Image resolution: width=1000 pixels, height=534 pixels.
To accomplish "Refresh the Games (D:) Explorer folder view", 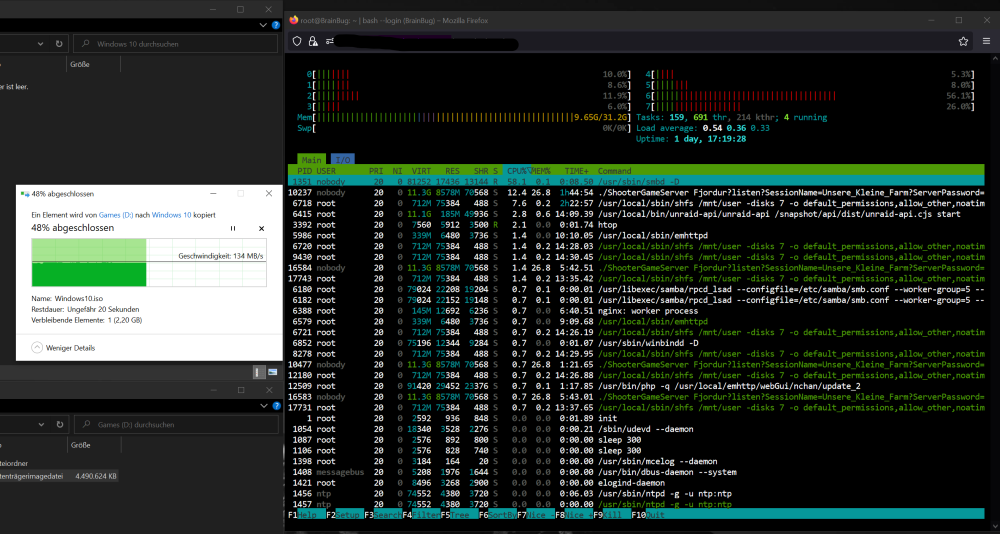I will pyautogui.click(x=59, y=424).
